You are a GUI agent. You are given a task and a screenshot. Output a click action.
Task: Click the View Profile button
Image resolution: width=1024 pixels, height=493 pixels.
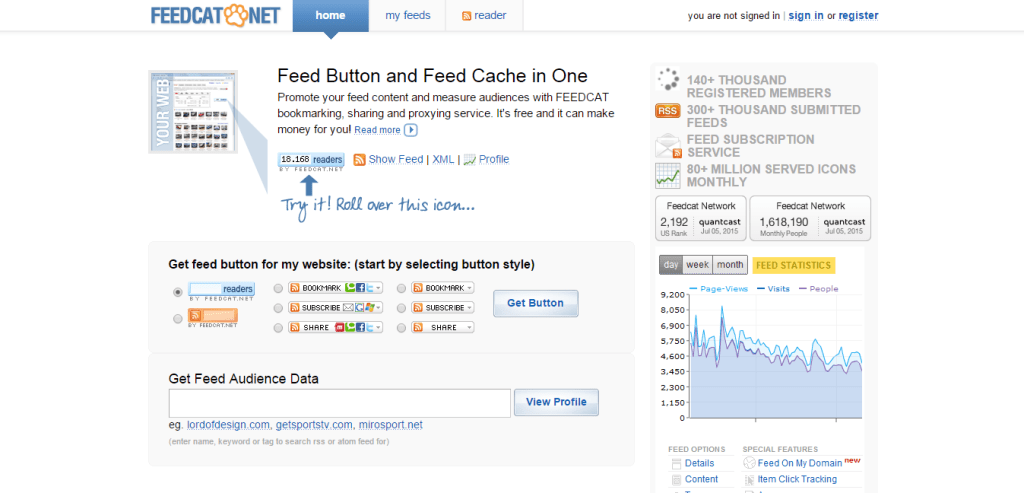pyautogui.click(x=556, y=402)
